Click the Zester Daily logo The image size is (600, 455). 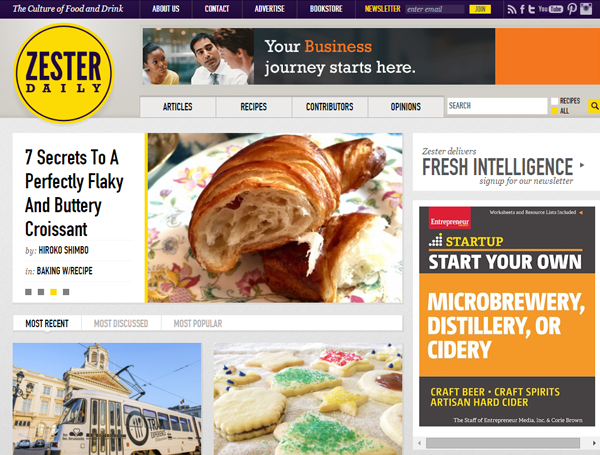[64, 73]
